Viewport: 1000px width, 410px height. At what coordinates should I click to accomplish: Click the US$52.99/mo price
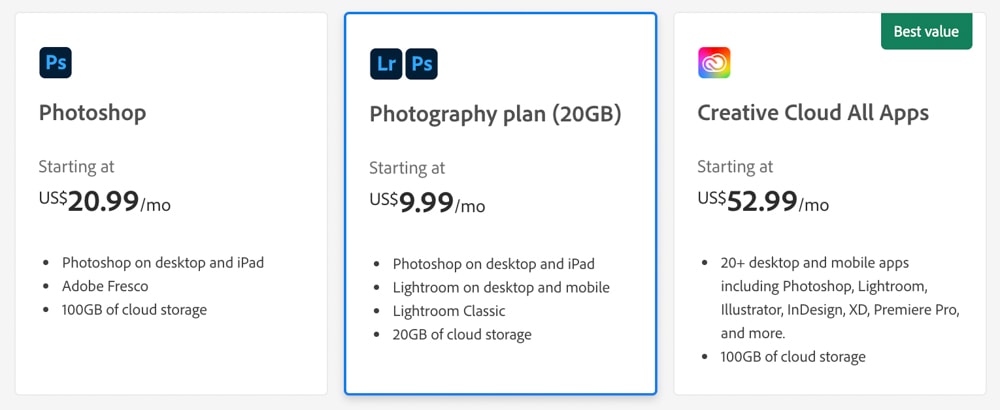pos(763,201)
